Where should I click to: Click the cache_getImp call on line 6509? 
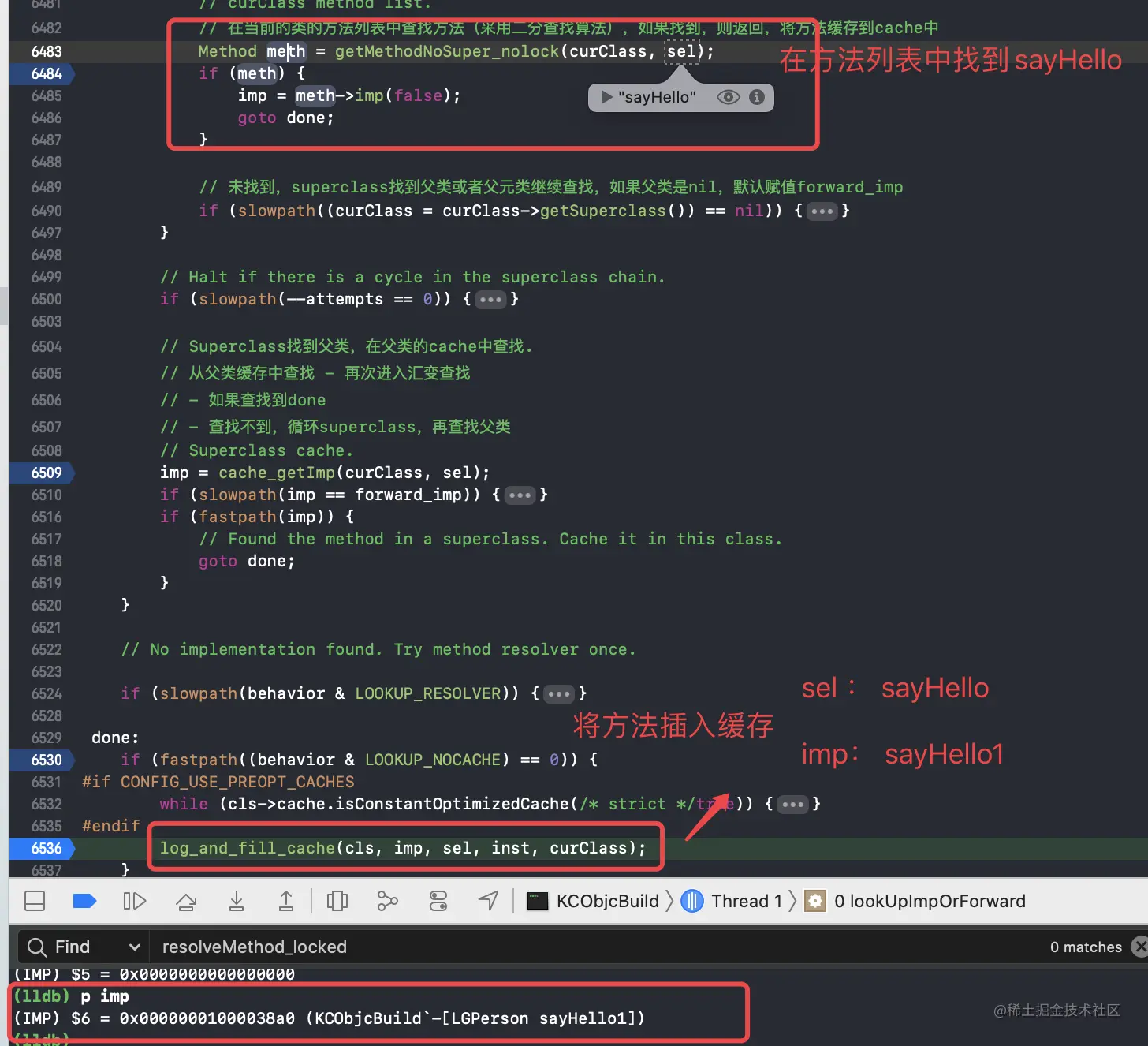[x=277, y=473]
